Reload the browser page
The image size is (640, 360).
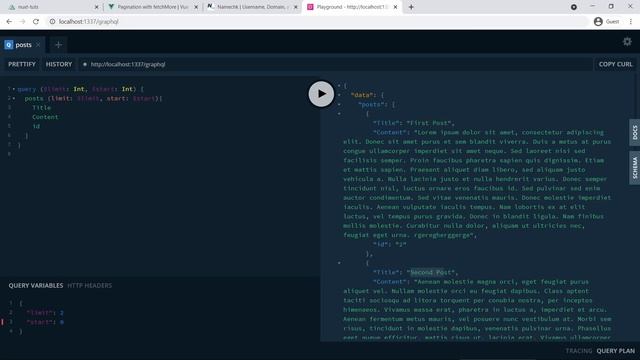[x=36, y=22]
